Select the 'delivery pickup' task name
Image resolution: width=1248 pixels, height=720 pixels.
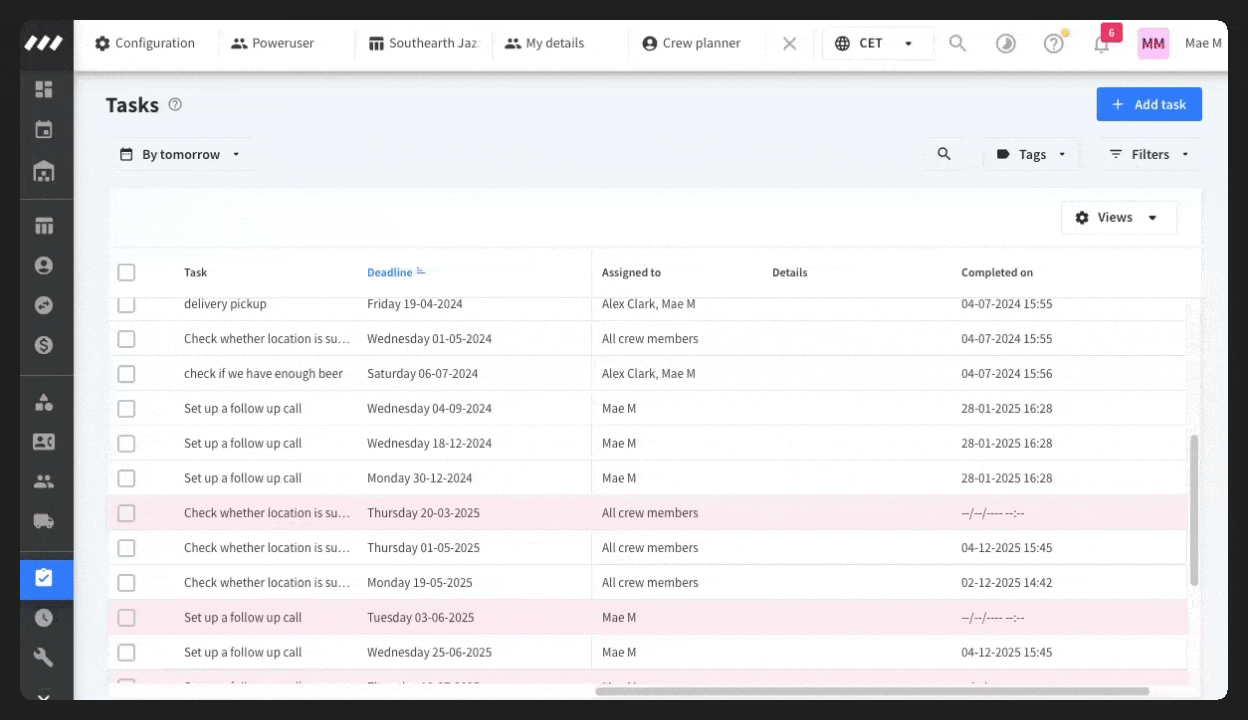[225, 304]
